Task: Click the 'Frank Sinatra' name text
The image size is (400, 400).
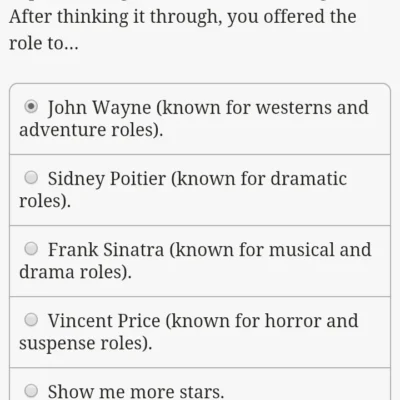Action: pyautogui.click(x=106, y=250)
